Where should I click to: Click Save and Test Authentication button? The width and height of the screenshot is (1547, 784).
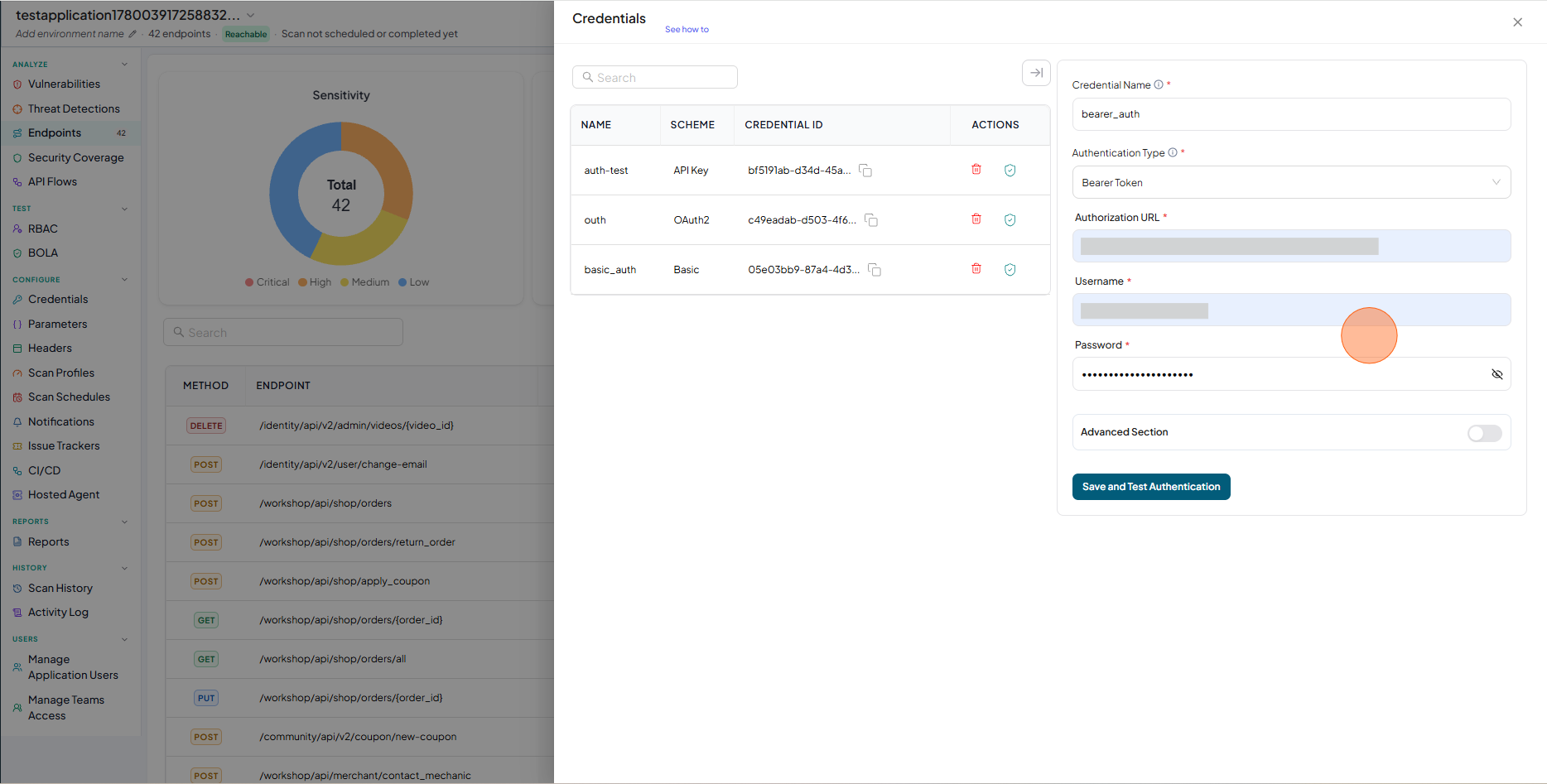[1151, 487]
